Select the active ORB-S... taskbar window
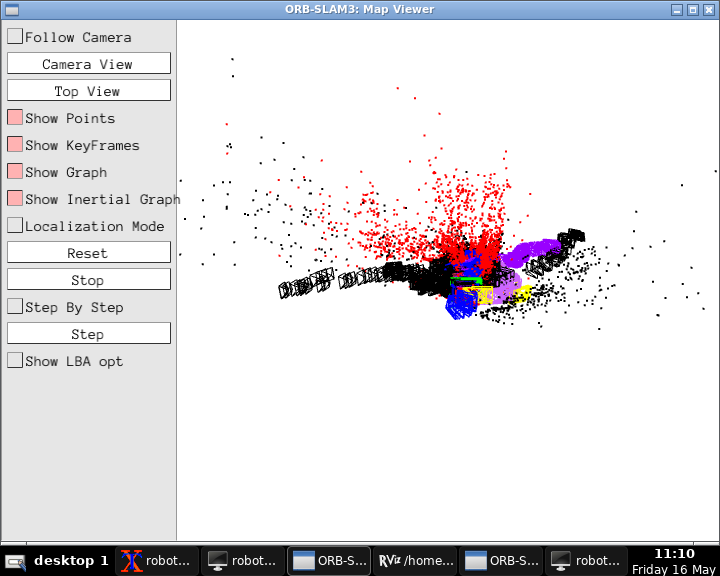The image size is (720, 576). [329, 561]
